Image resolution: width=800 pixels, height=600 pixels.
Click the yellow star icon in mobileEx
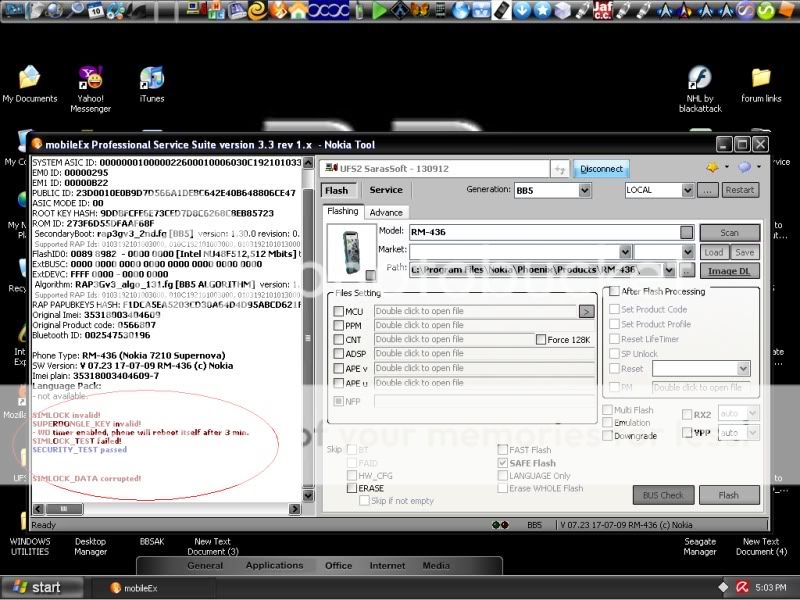click(x=712, y=167)
